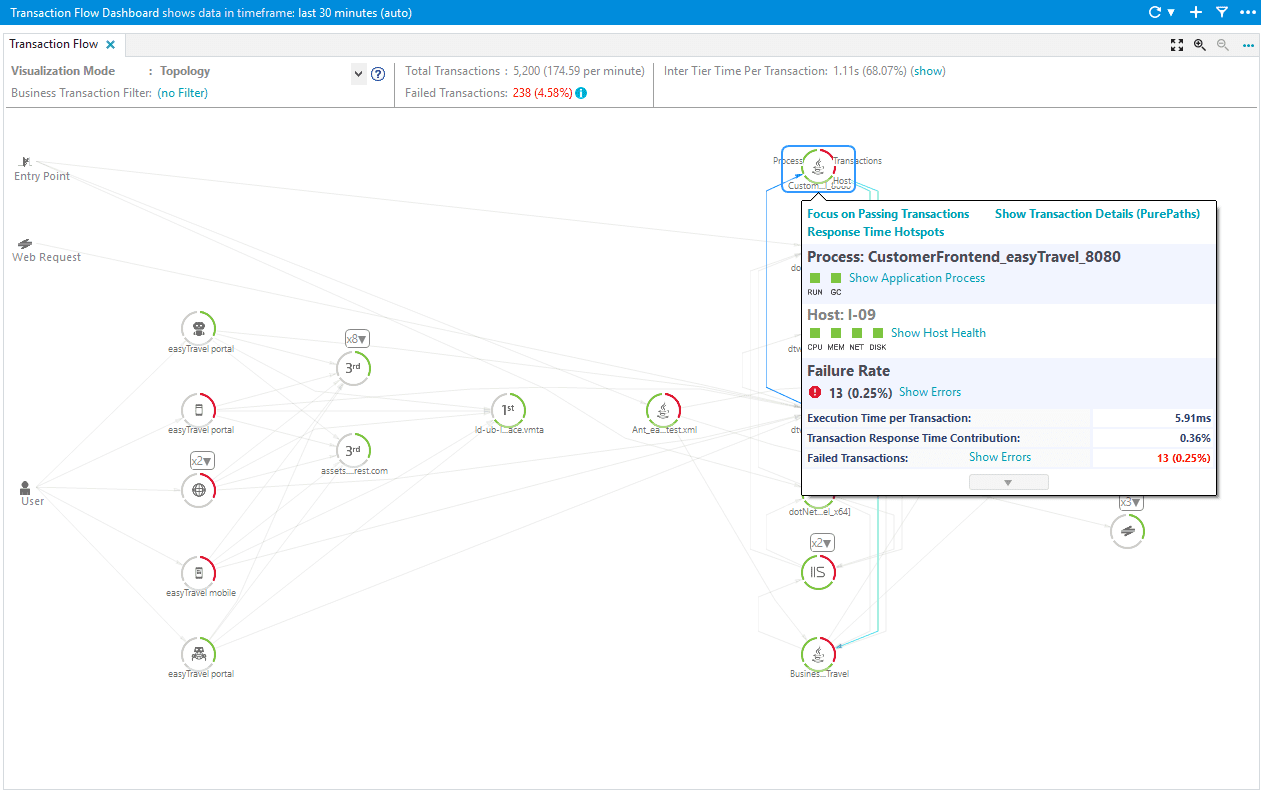1261x790 pixels.
Task: Select the 3rd party node under x8
Action: (353, 367)
